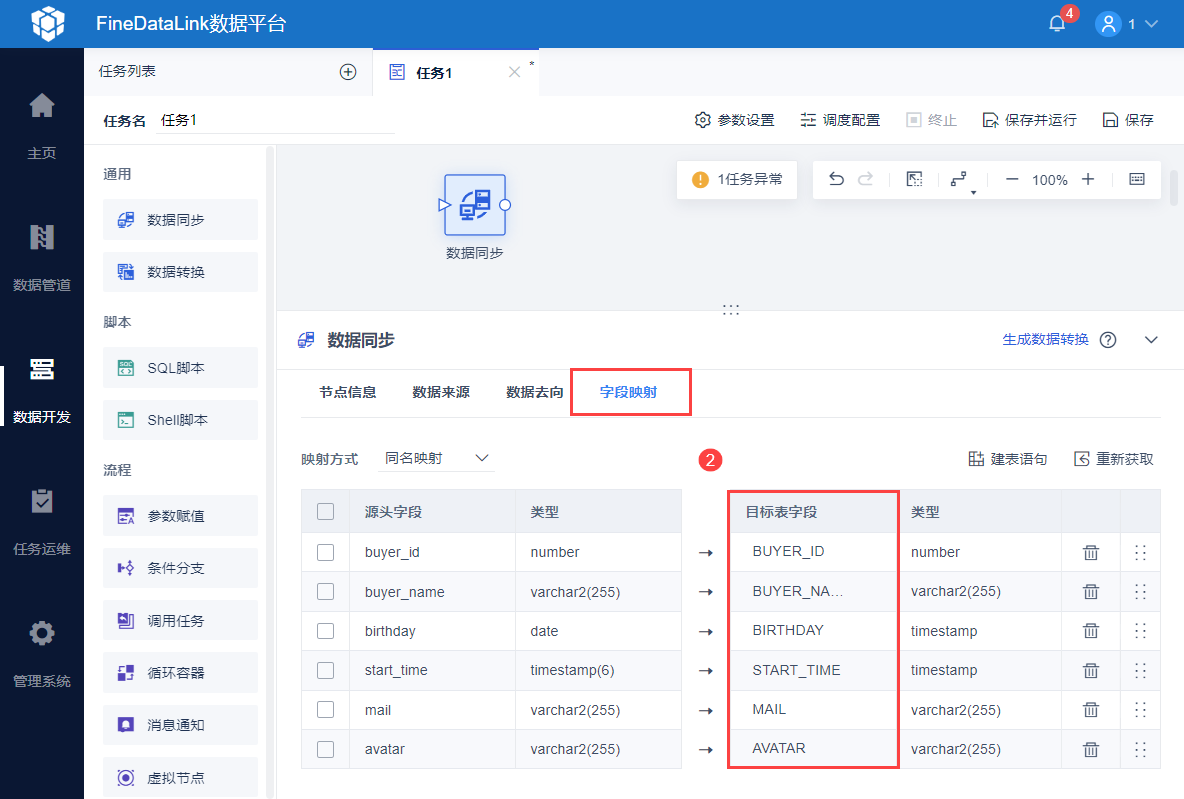This screenshot has width=1184, height=799.
Task: Open 数据管道 in sidebar
Action: point(42,258)
